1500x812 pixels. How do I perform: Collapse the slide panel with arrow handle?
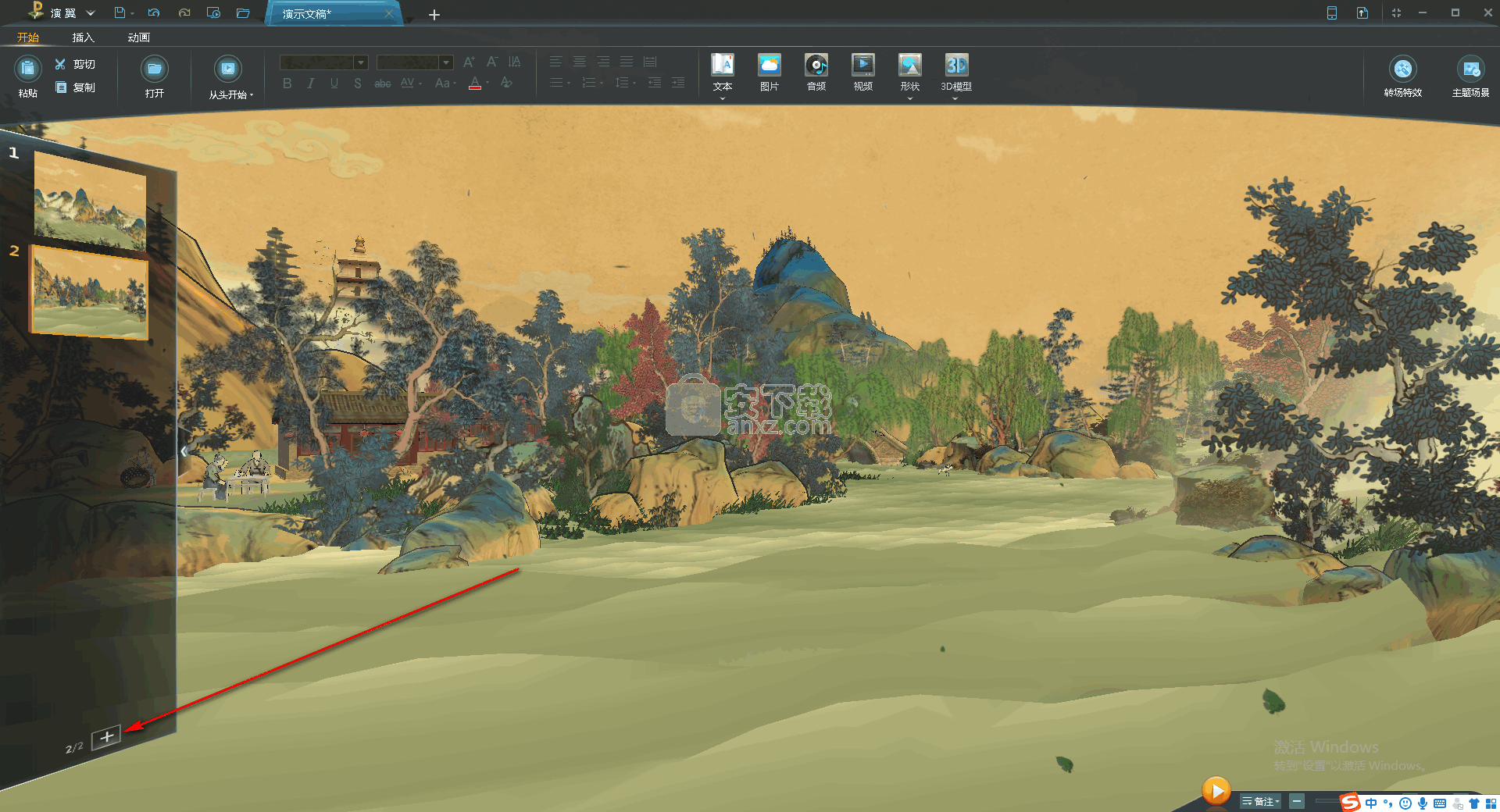[183, 451]
